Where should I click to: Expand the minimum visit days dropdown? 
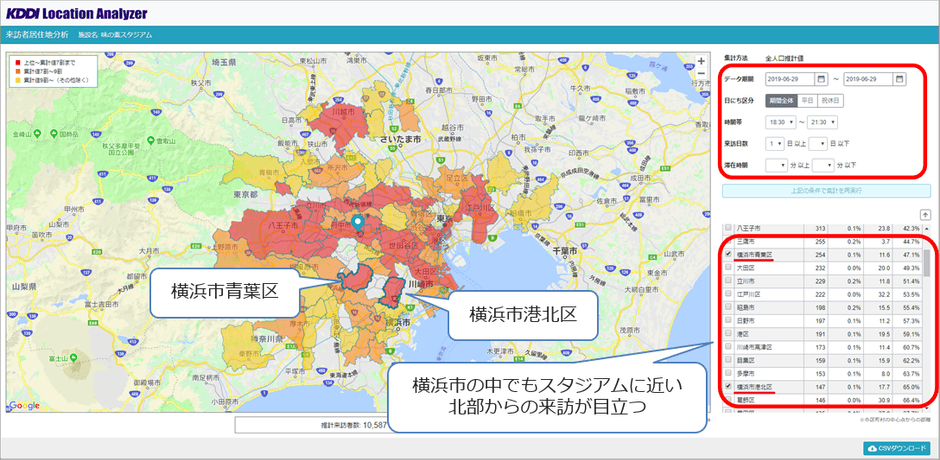776,143
